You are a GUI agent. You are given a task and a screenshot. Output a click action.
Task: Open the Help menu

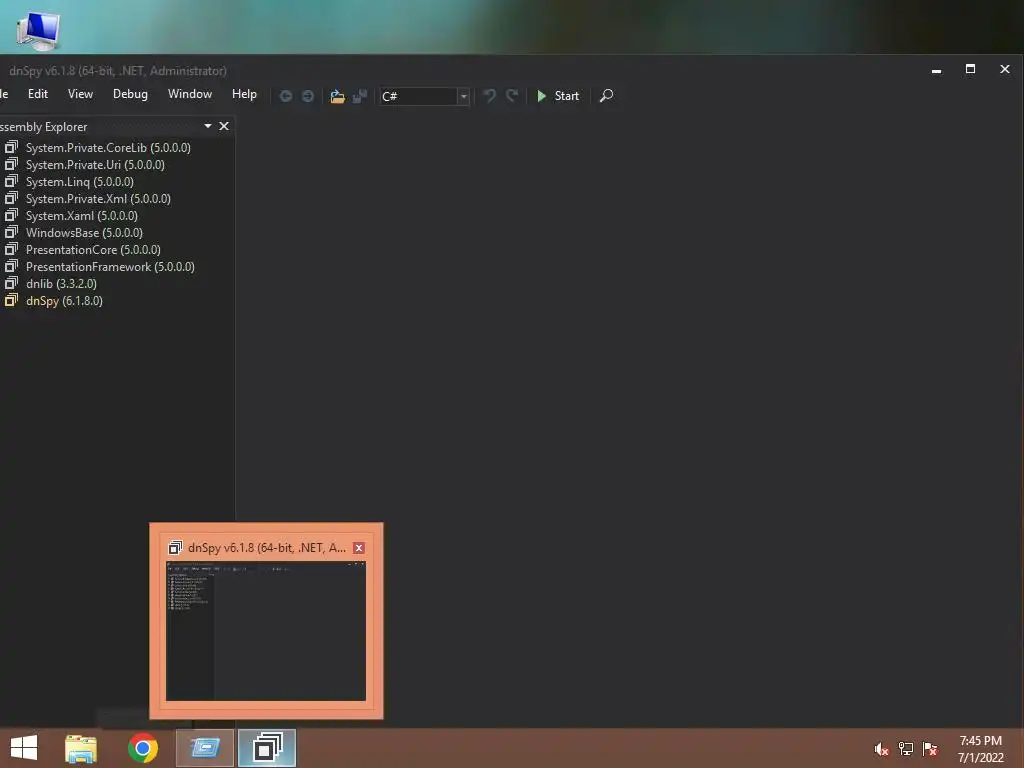point(244,94)
